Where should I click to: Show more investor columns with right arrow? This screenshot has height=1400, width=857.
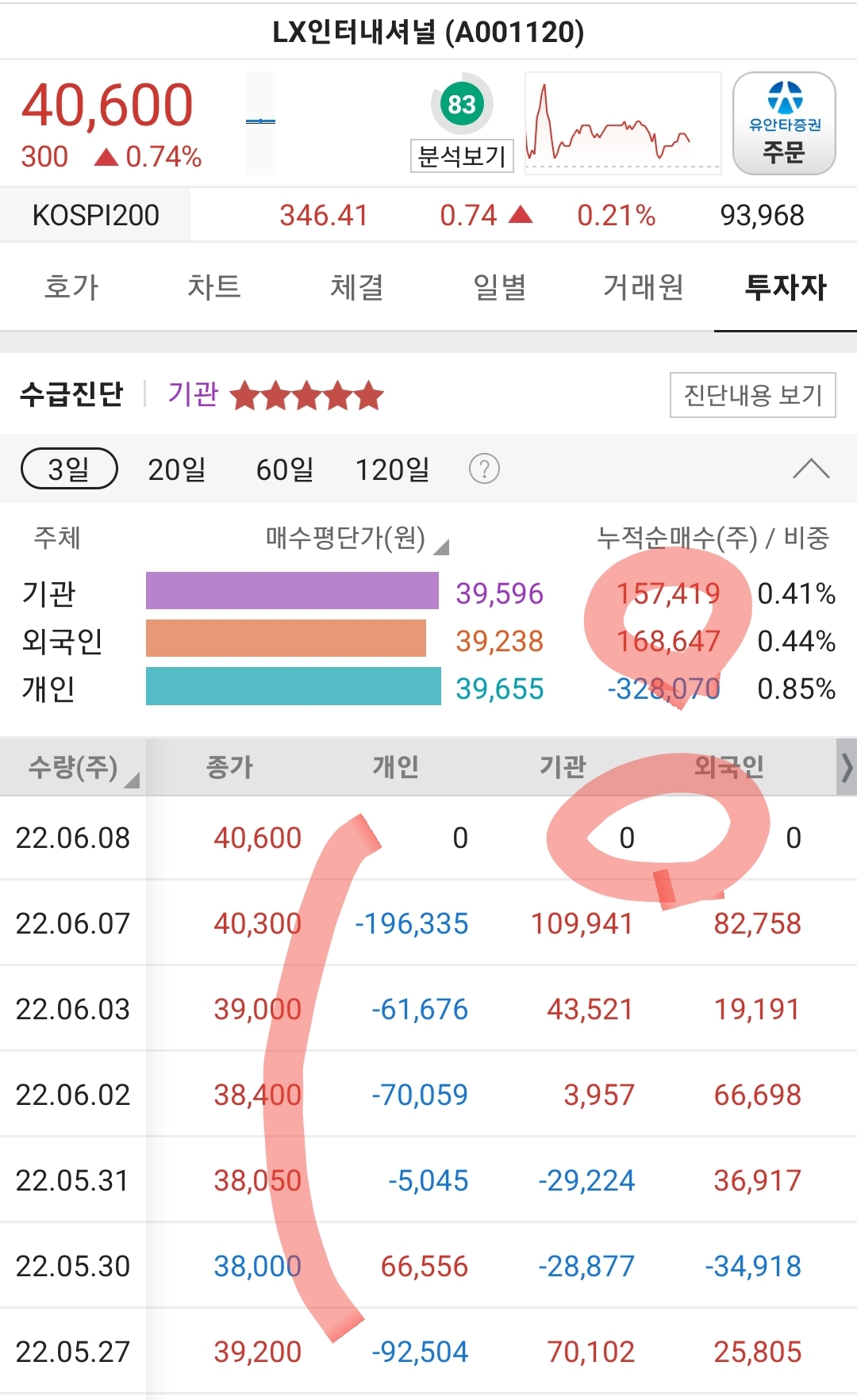(x=847, y=767)
